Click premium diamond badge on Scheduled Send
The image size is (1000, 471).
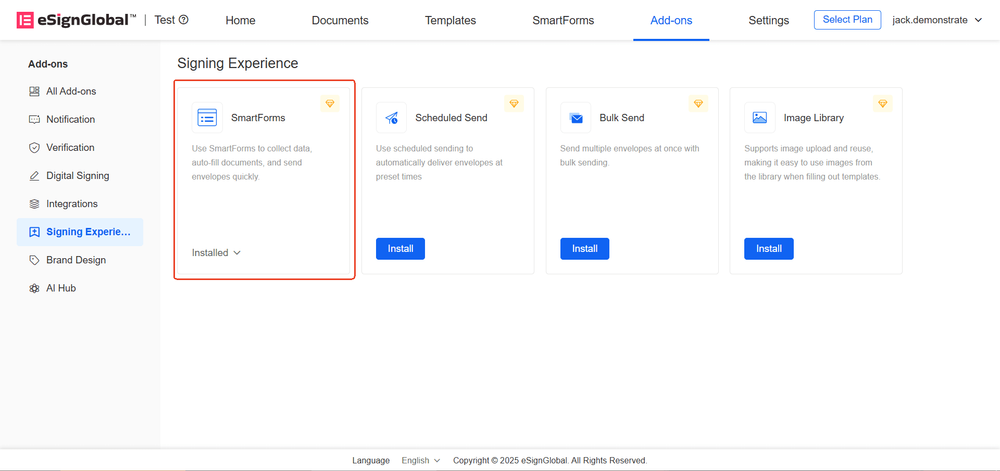[x=514, y=104]
